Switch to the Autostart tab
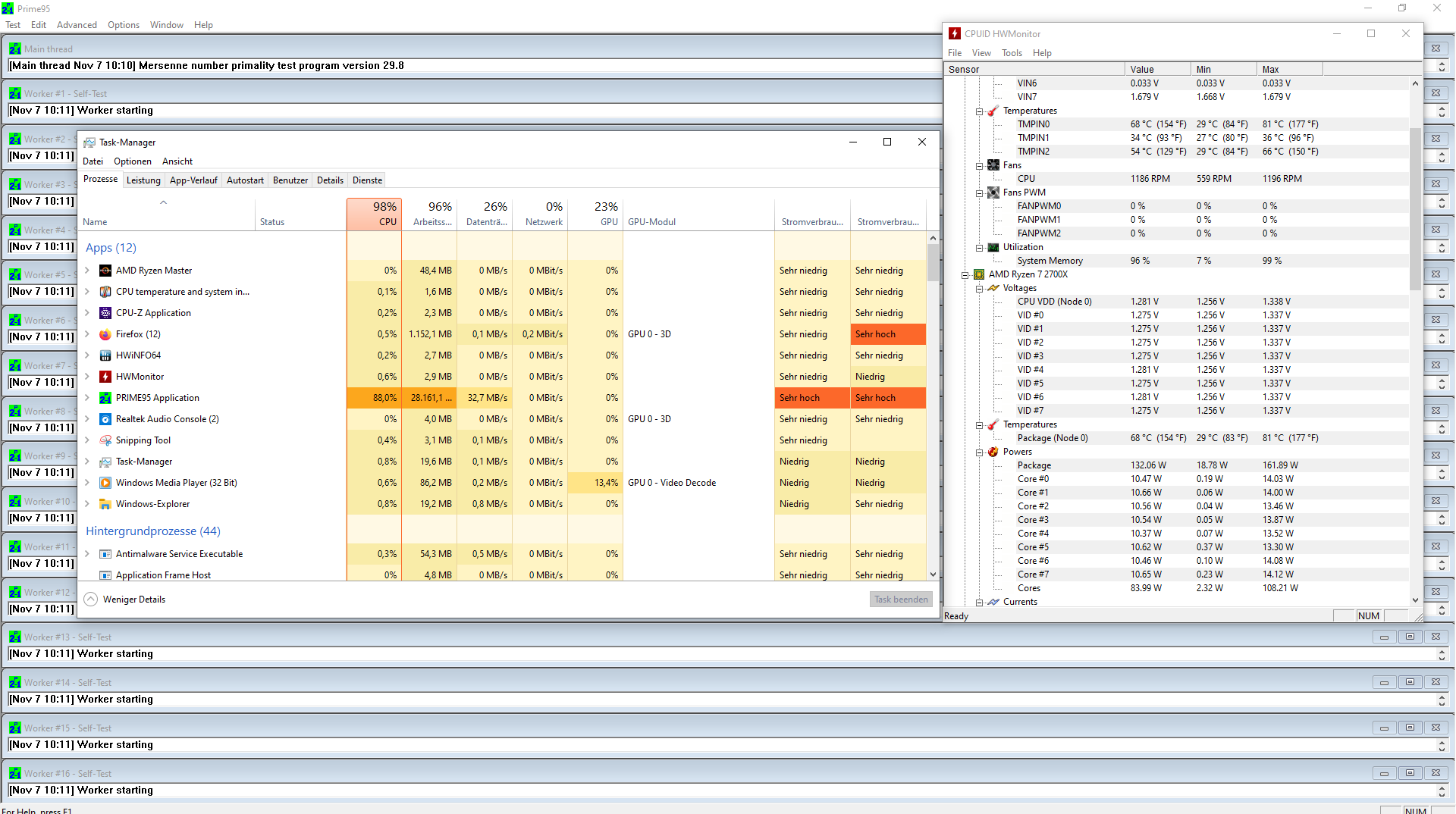 click(x=245, y=180)
